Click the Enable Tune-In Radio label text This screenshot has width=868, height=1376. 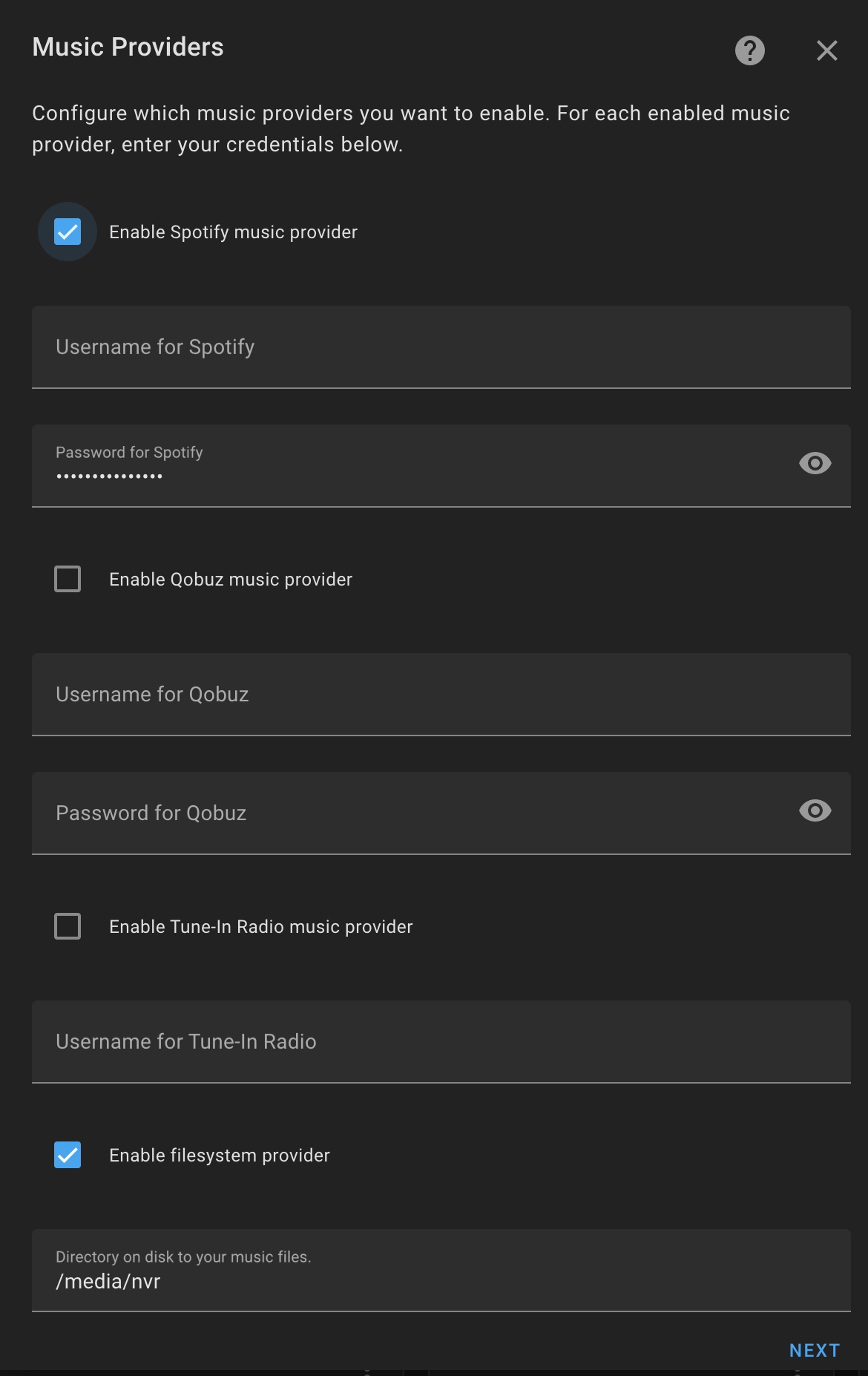pyautogui.click(x=260, y=927)
